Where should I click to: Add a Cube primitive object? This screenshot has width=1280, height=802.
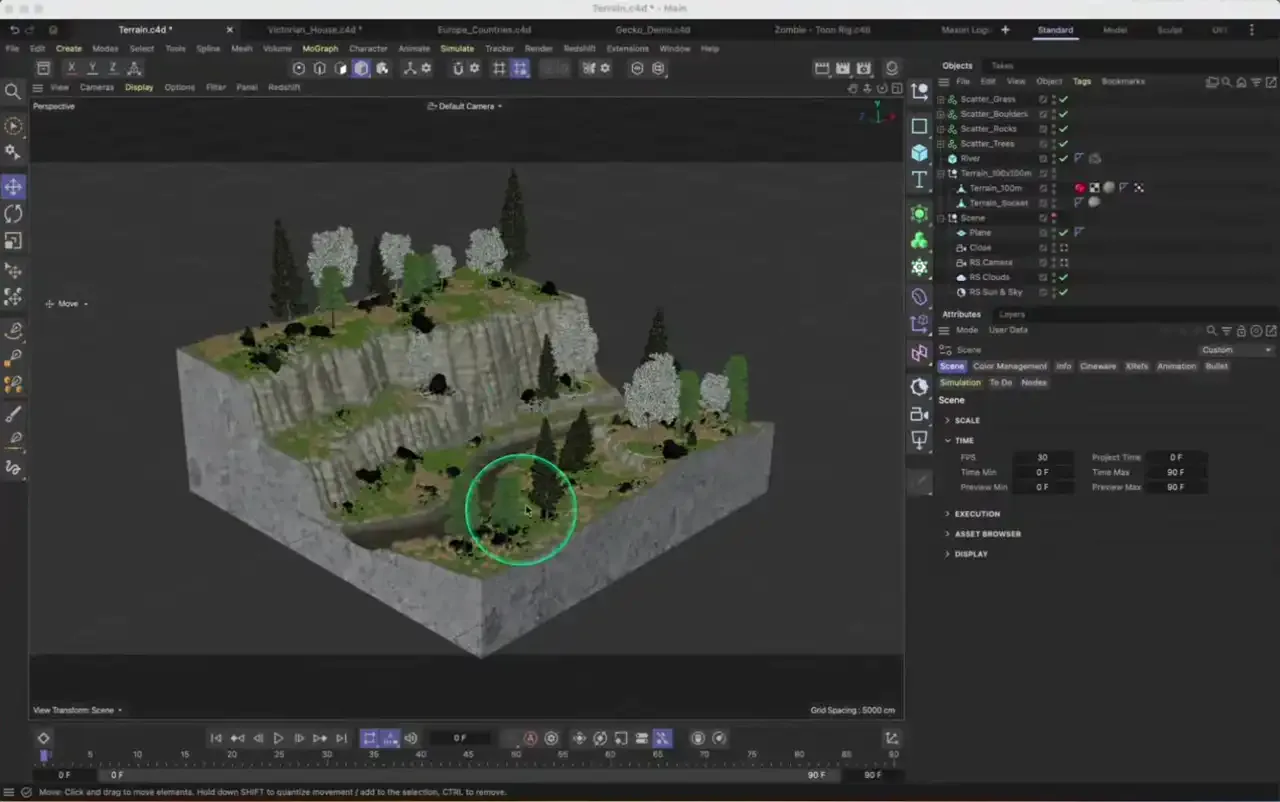[920, 152]
